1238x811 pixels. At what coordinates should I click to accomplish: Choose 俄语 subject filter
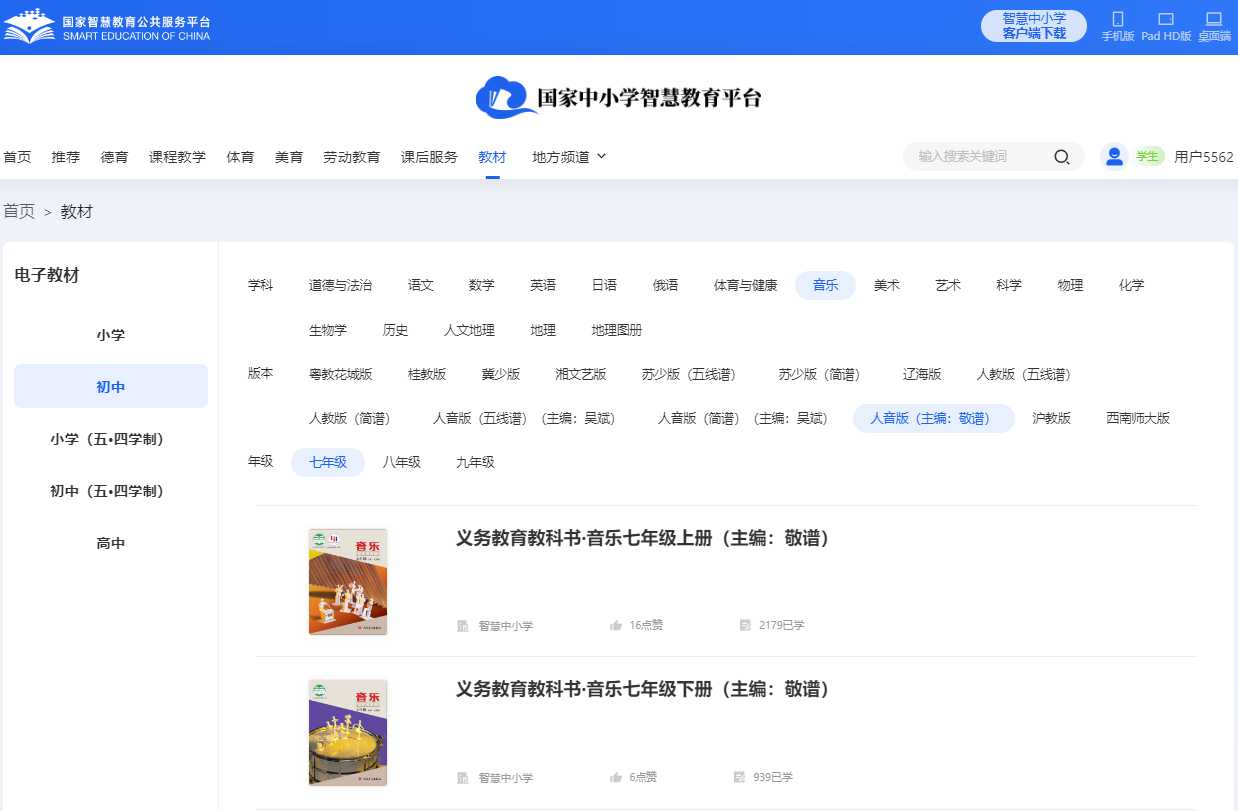coord(666,285)
